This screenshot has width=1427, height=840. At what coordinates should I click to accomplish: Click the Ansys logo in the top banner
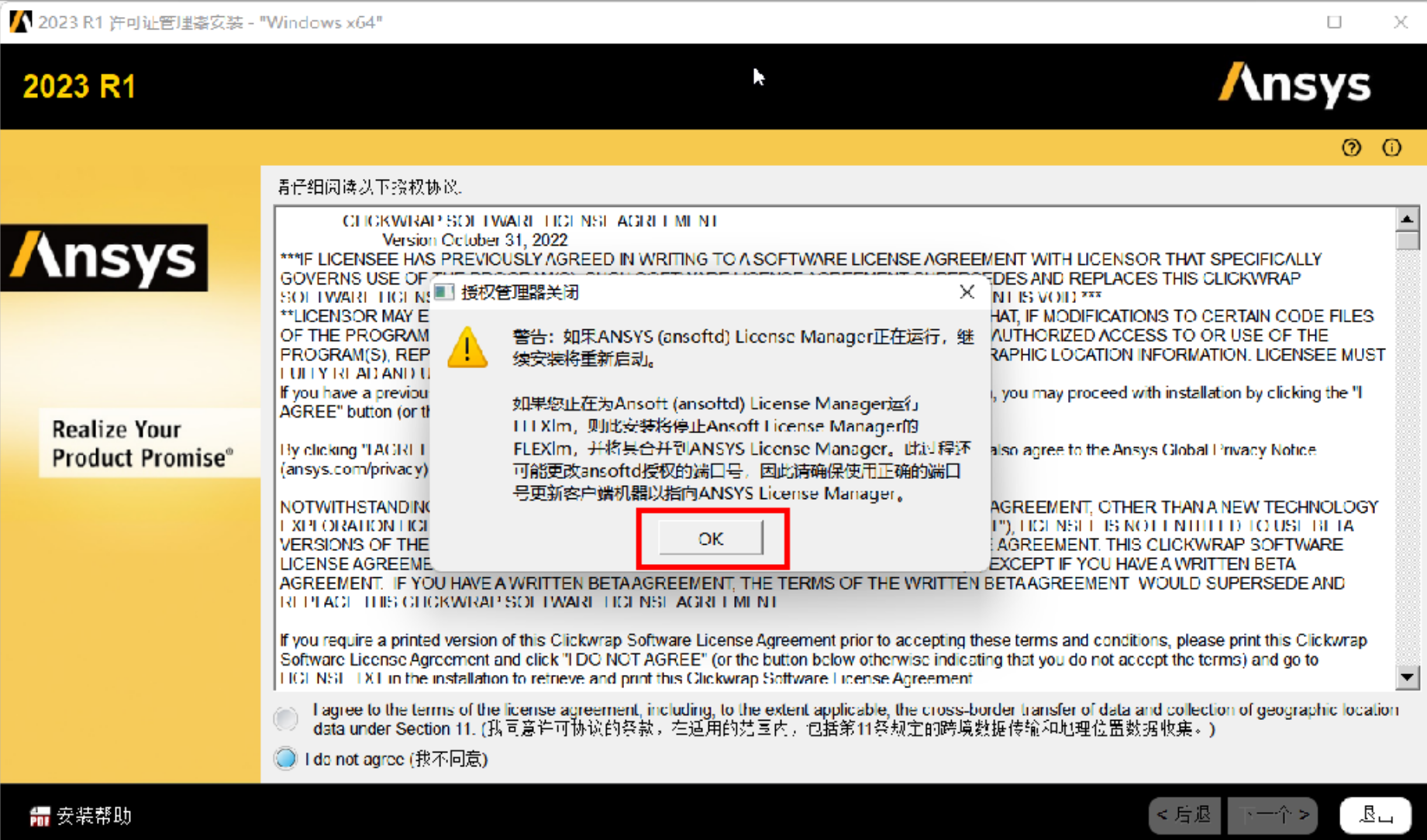(1294, 85)
